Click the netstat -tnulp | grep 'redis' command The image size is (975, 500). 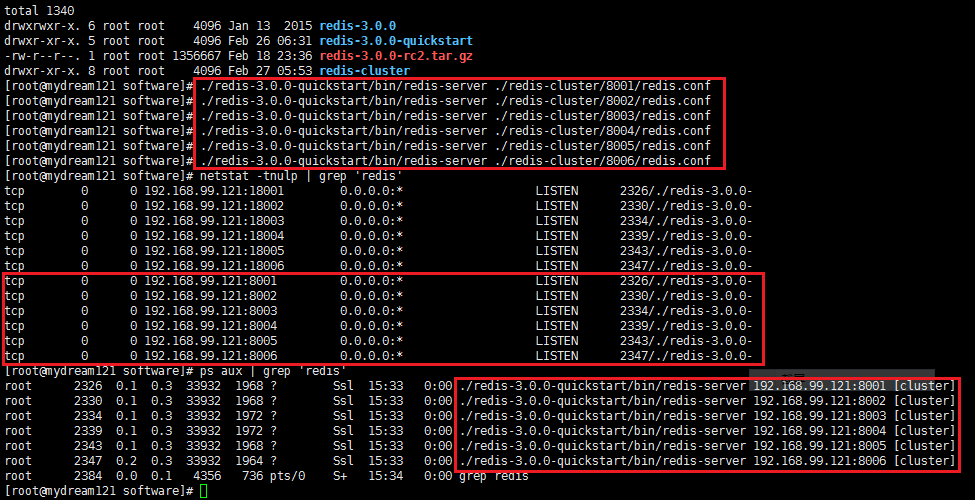[x=302, y=176]
